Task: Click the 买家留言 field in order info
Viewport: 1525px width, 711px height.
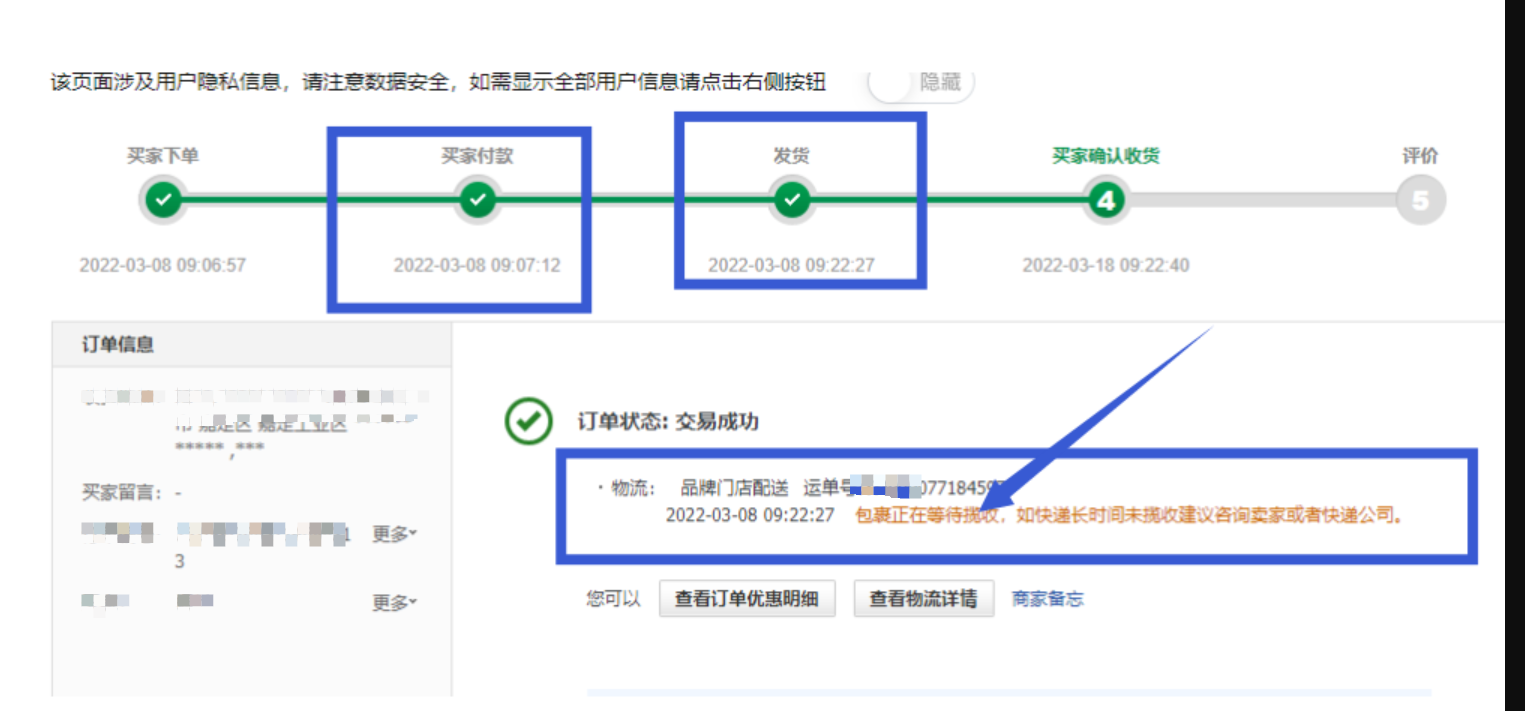Action: coord(130,493)
